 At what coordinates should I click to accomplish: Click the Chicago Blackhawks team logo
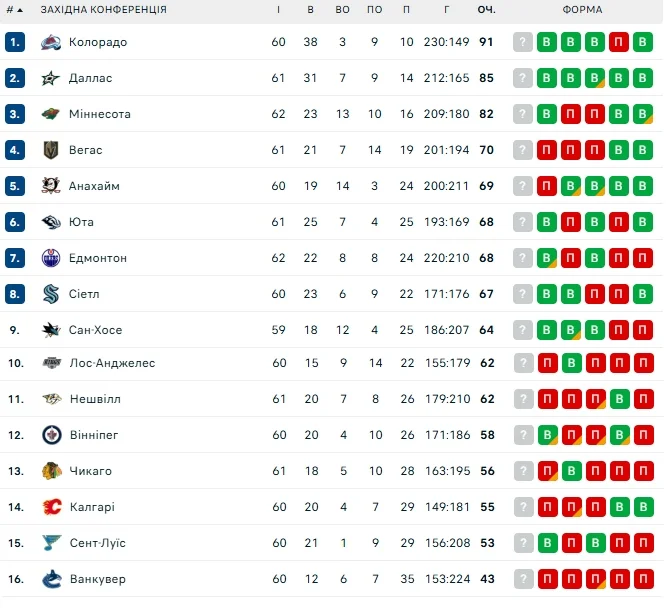click(x=51, y=471)
